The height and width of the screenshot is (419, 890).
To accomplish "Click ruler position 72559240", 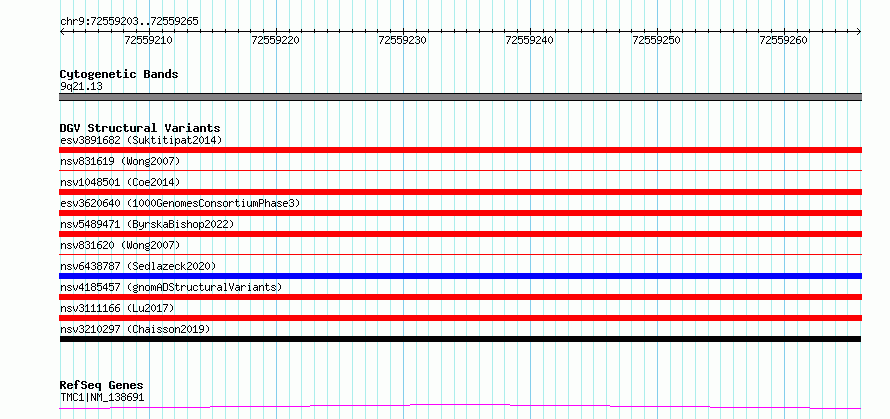I will coord(530,40).
